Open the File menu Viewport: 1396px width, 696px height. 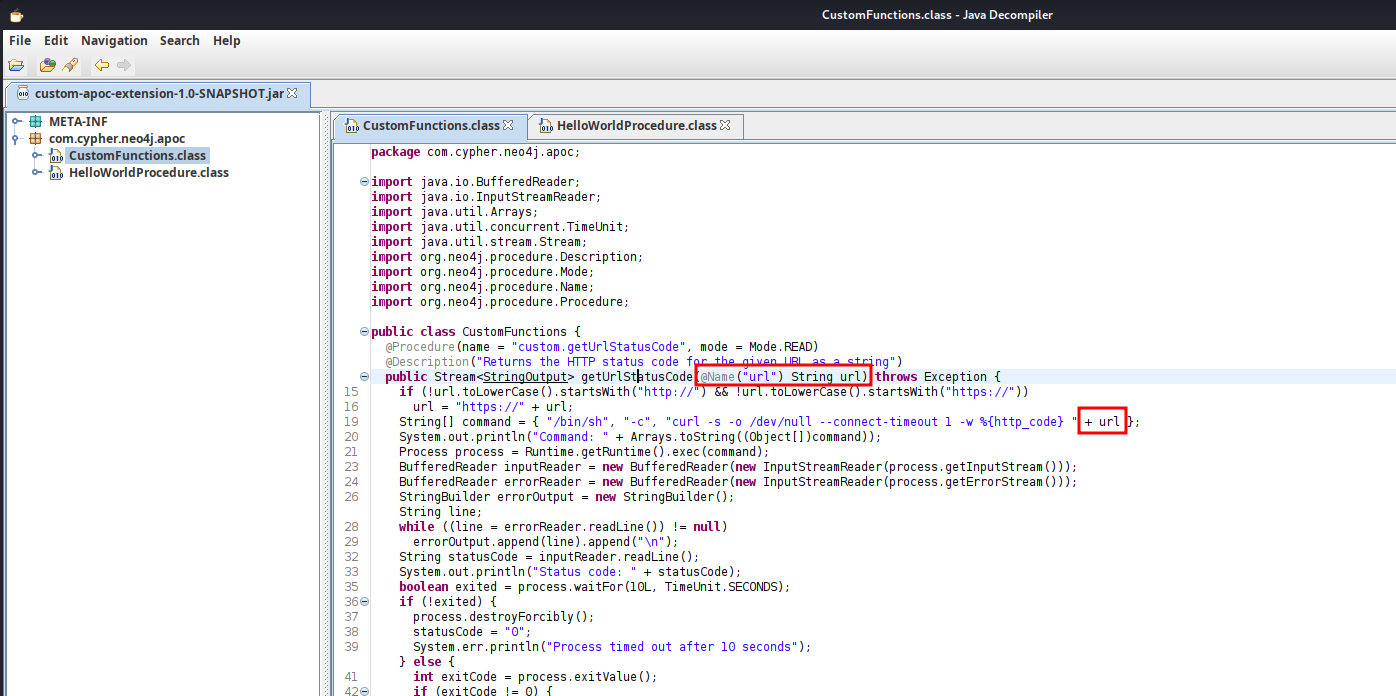[x=20, y=41]
